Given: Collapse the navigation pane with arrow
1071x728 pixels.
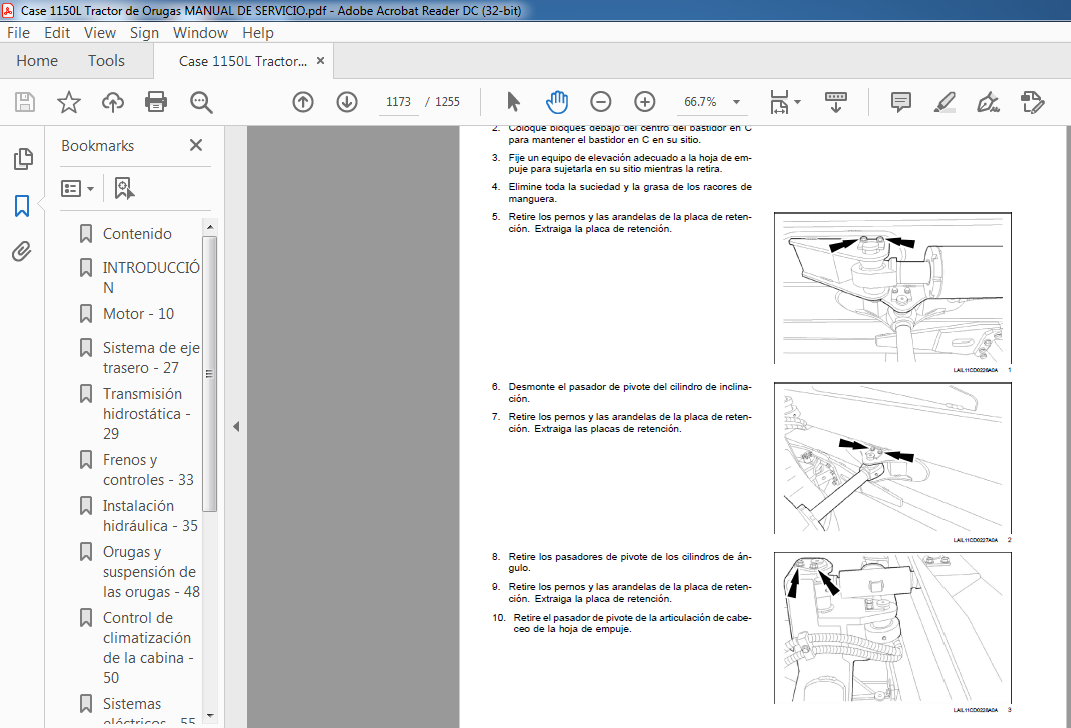Looking at the screenshot, I should (x=236, y=427).
